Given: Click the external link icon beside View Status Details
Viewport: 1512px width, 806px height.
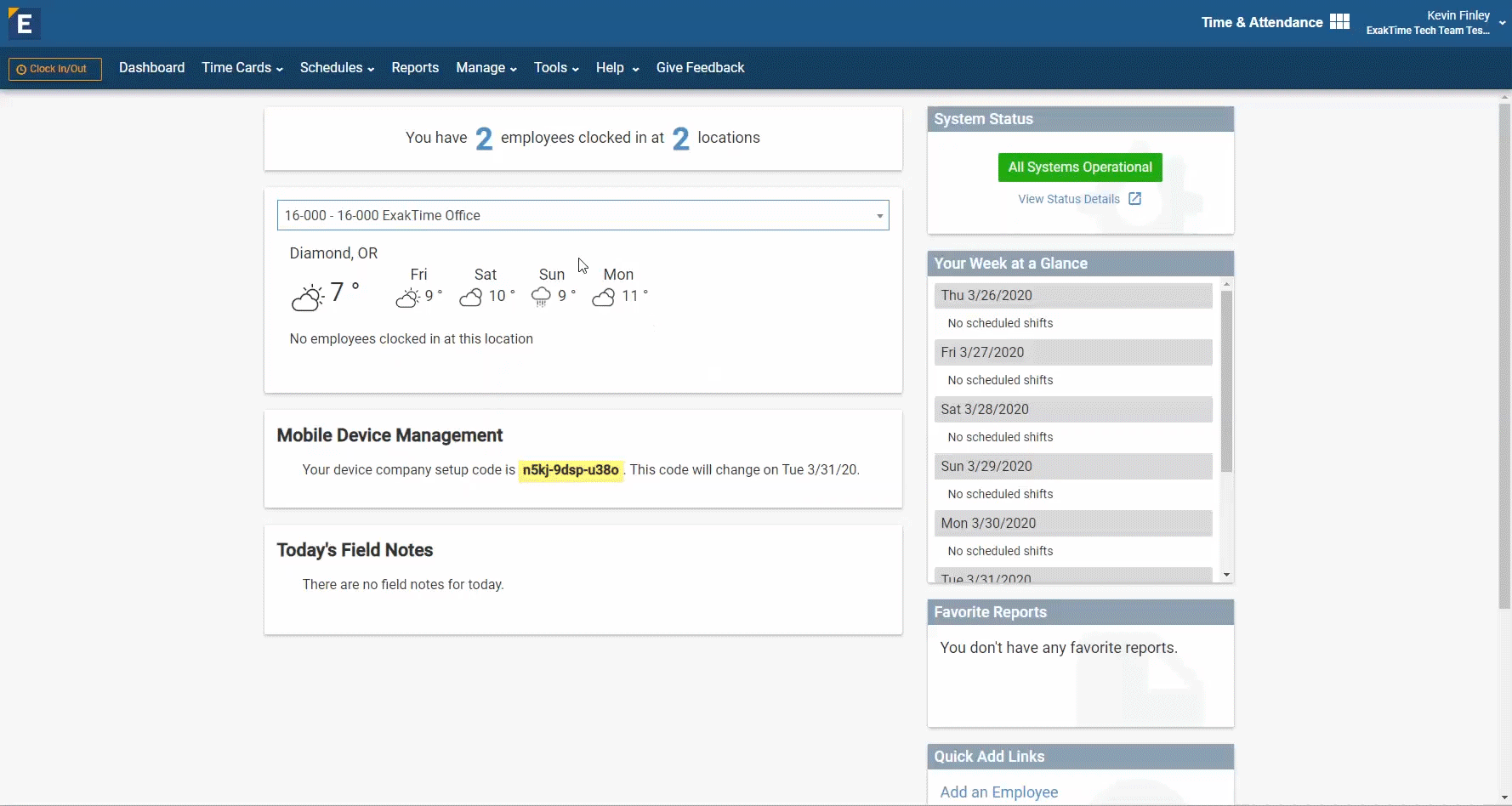Looking at the screenshot, I should (x=1134, y=199).
